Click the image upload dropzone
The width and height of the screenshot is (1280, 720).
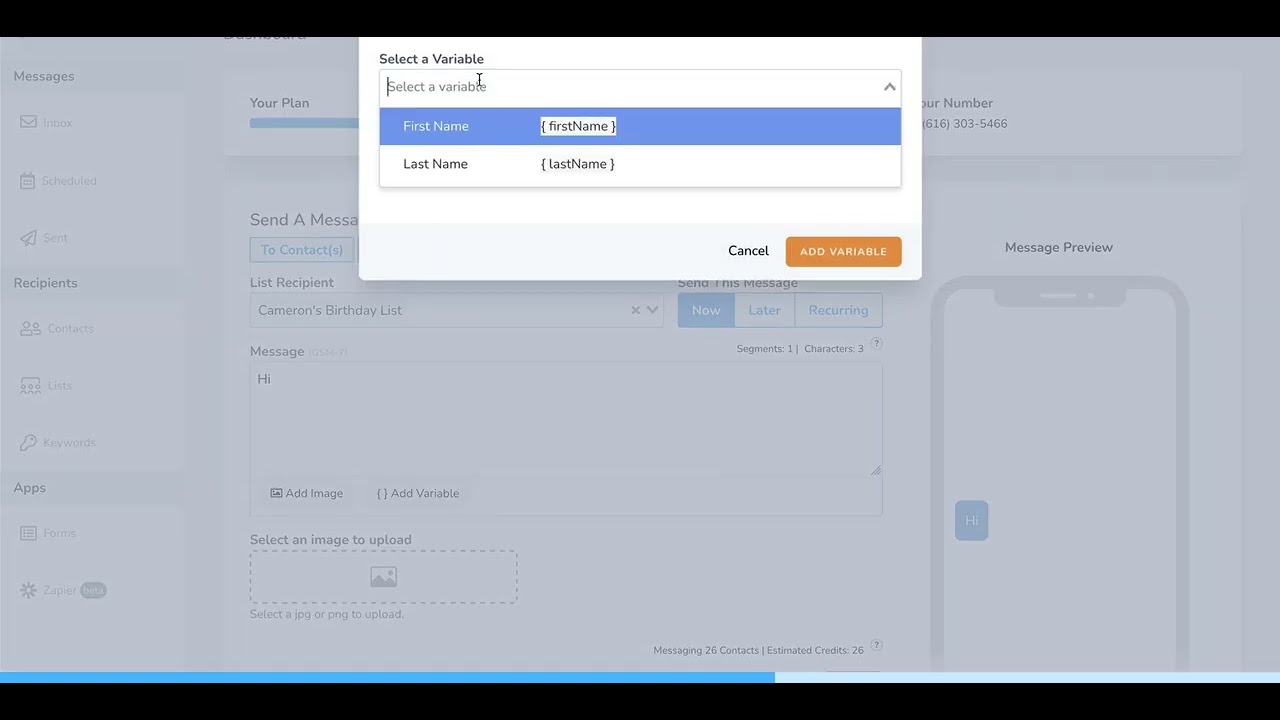click(383, 576)
